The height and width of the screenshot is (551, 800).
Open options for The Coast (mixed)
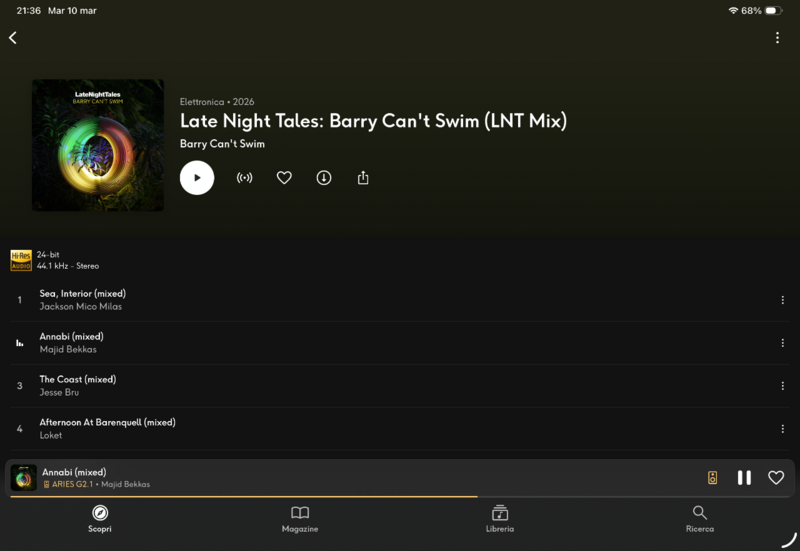point(782,386)
